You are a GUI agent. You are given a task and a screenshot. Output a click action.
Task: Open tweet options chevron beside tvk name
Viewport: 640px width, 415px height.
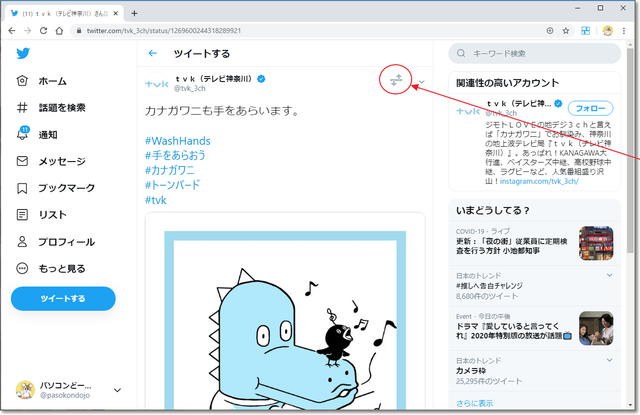(423, 82)
